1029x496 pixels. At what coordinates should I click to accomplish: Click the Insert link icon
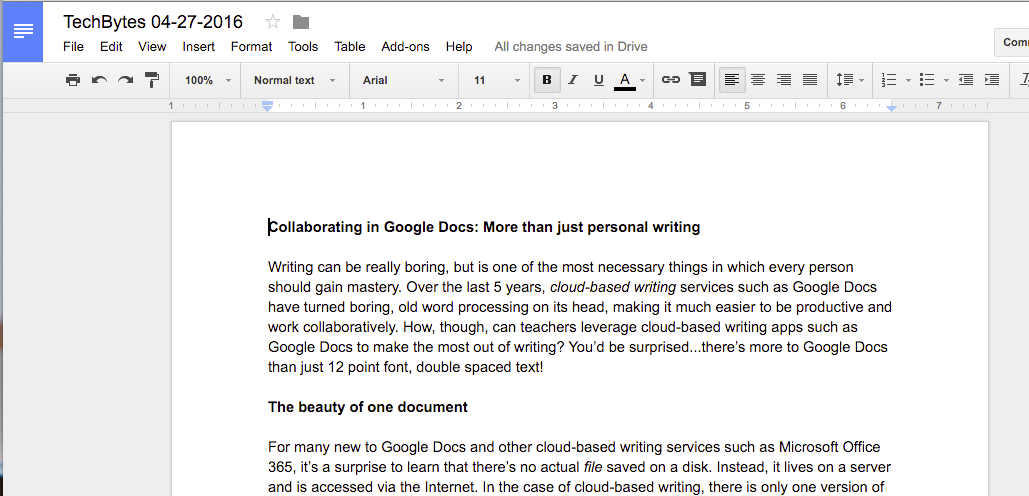[x=670, y=80]
